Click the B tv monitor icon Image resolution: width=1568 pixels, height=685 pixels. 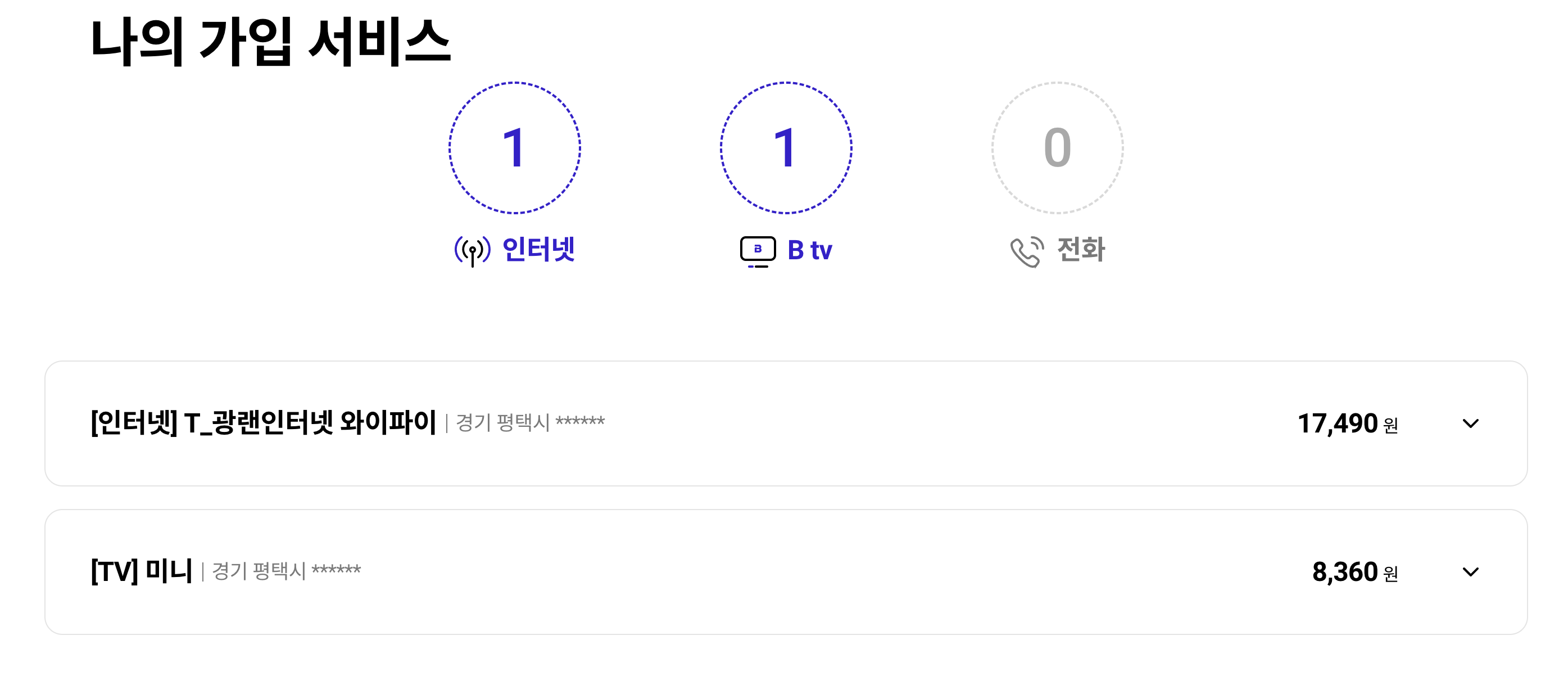pyautogui.click(x=758, y=251)
